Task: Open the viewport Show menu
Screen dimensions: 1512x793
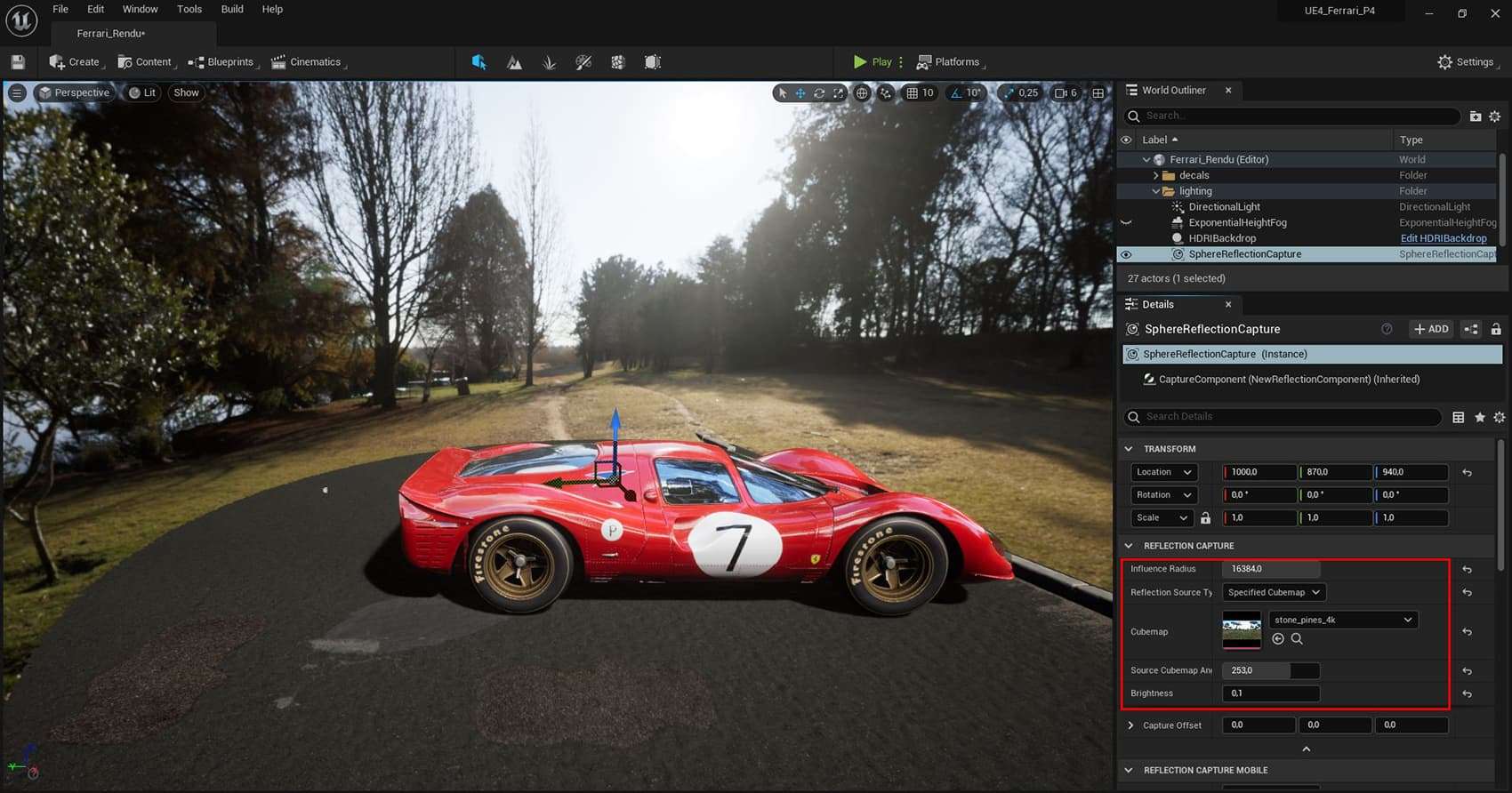Action: tap(186, 92)
